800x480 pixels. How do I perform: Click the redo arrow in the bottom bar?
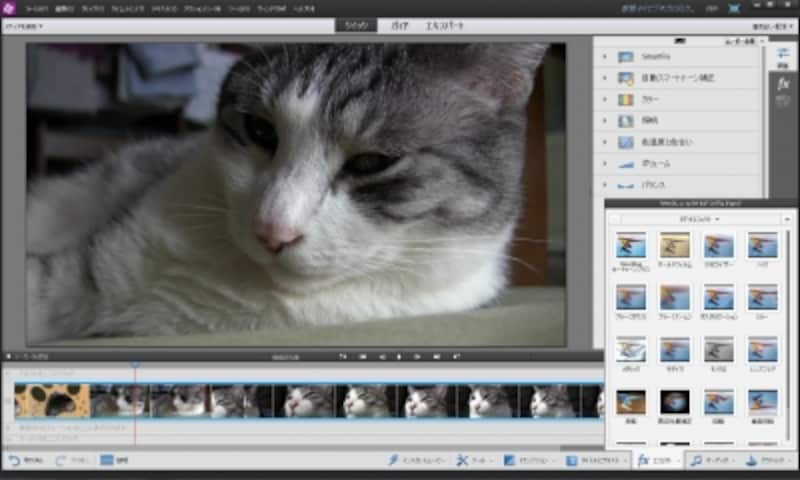click(x=61, y=460)
